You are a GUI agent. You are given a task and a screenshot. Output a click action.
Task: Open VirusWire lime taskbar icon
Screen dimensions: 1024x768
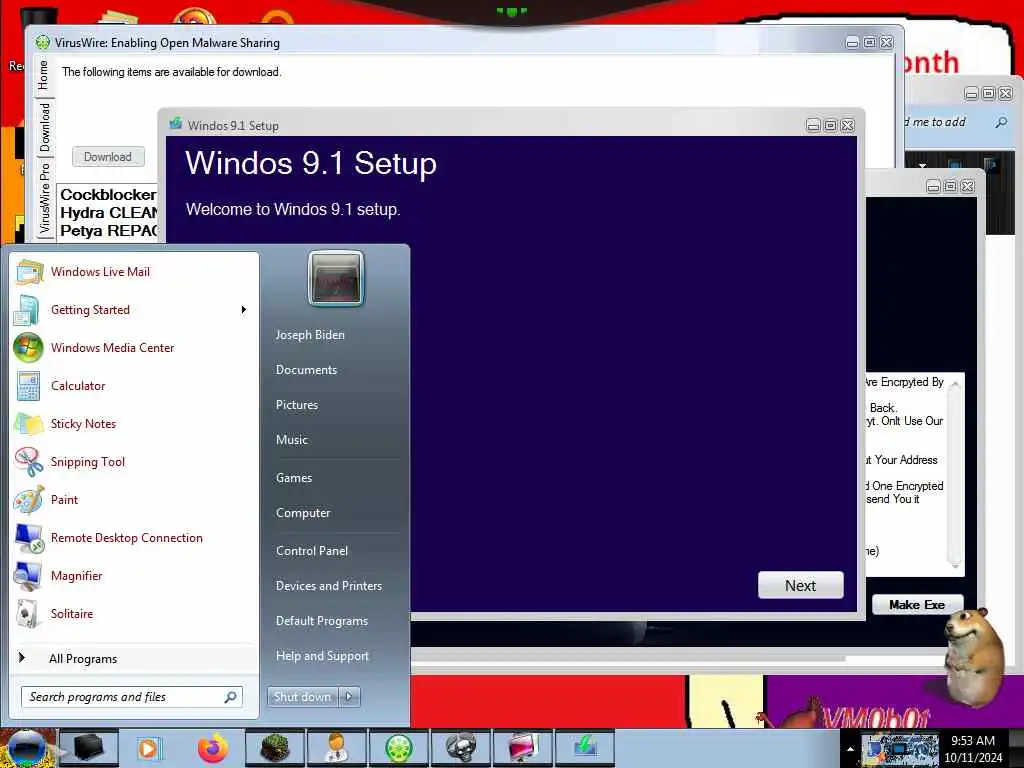pos(398,748)
